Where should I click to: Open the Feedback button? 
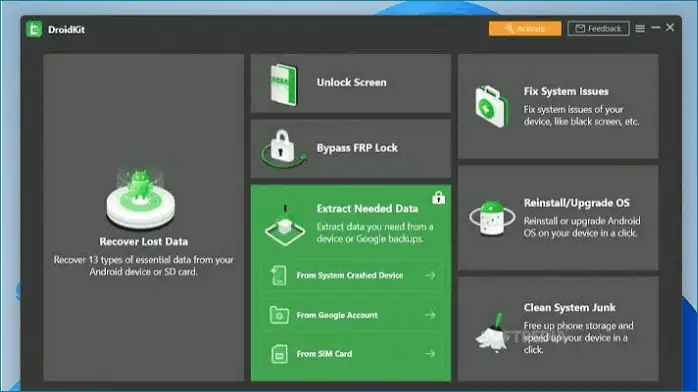coord(598,28)
